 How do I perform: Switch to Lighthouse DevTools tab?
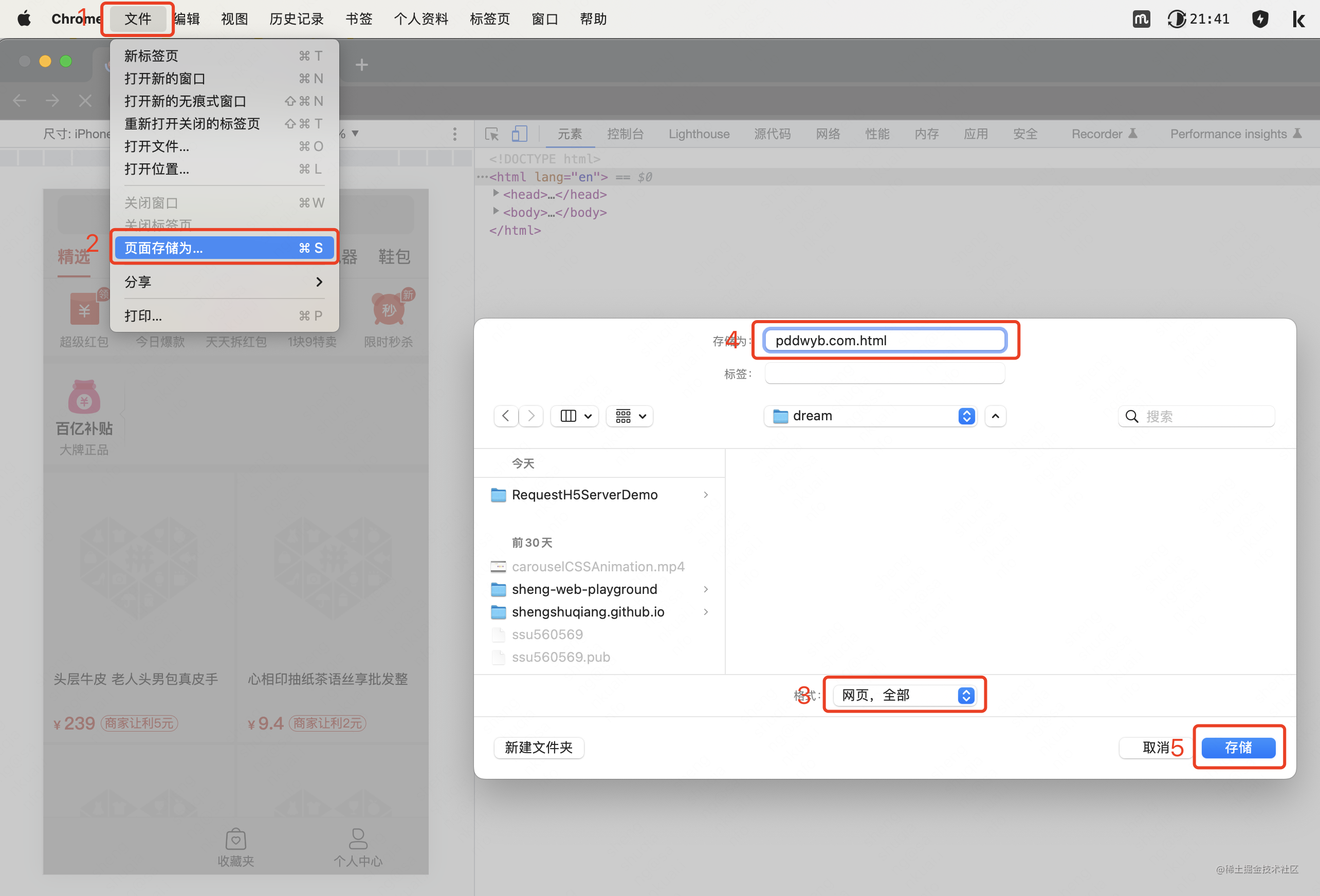point(699,134)
